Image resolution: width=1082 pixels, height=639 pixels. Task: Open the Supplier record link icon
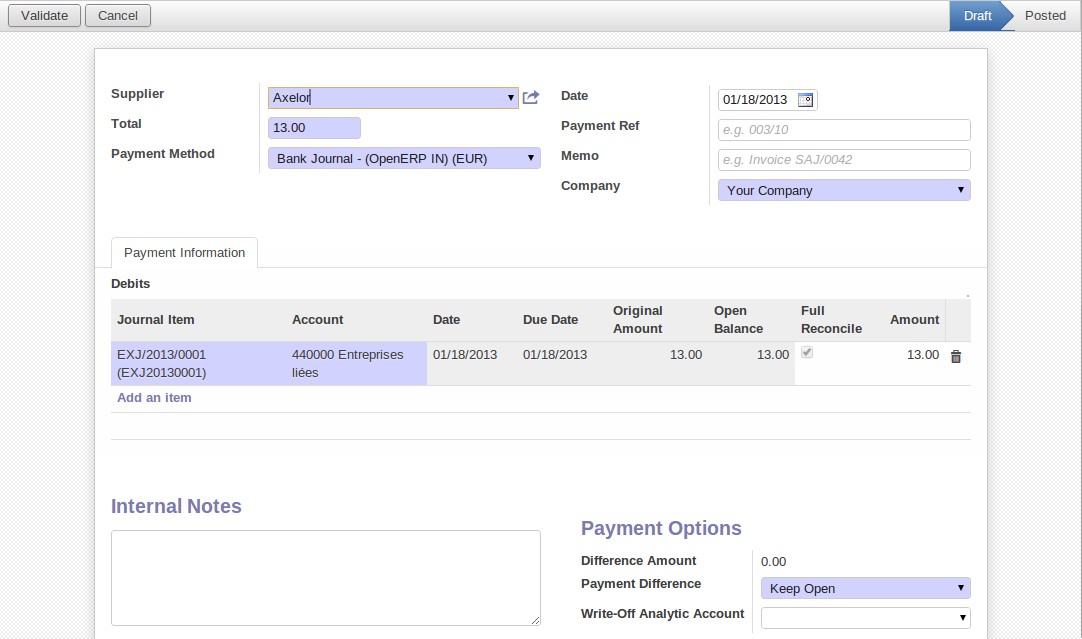pyautogui.click(x=531, y=97)
